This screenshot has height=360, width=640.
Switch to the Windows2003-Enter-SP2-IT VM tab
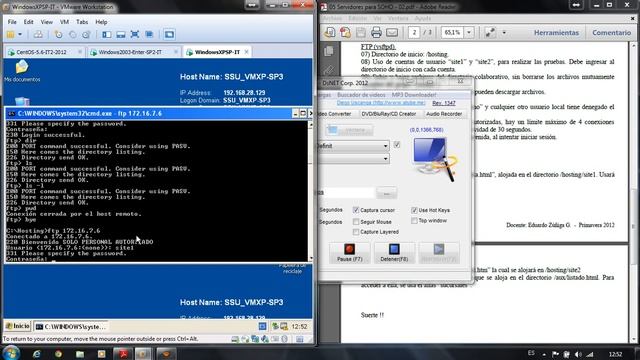click(x=130, y=52)
